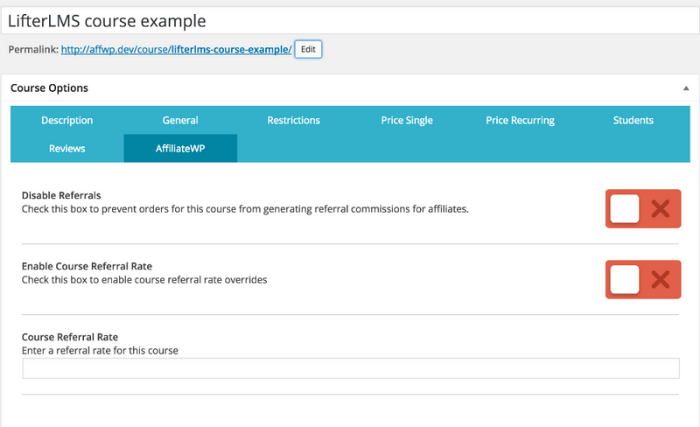Focus the Course Referral Rate input box
This screenshot has width=700, height=427.
point(350,369)
